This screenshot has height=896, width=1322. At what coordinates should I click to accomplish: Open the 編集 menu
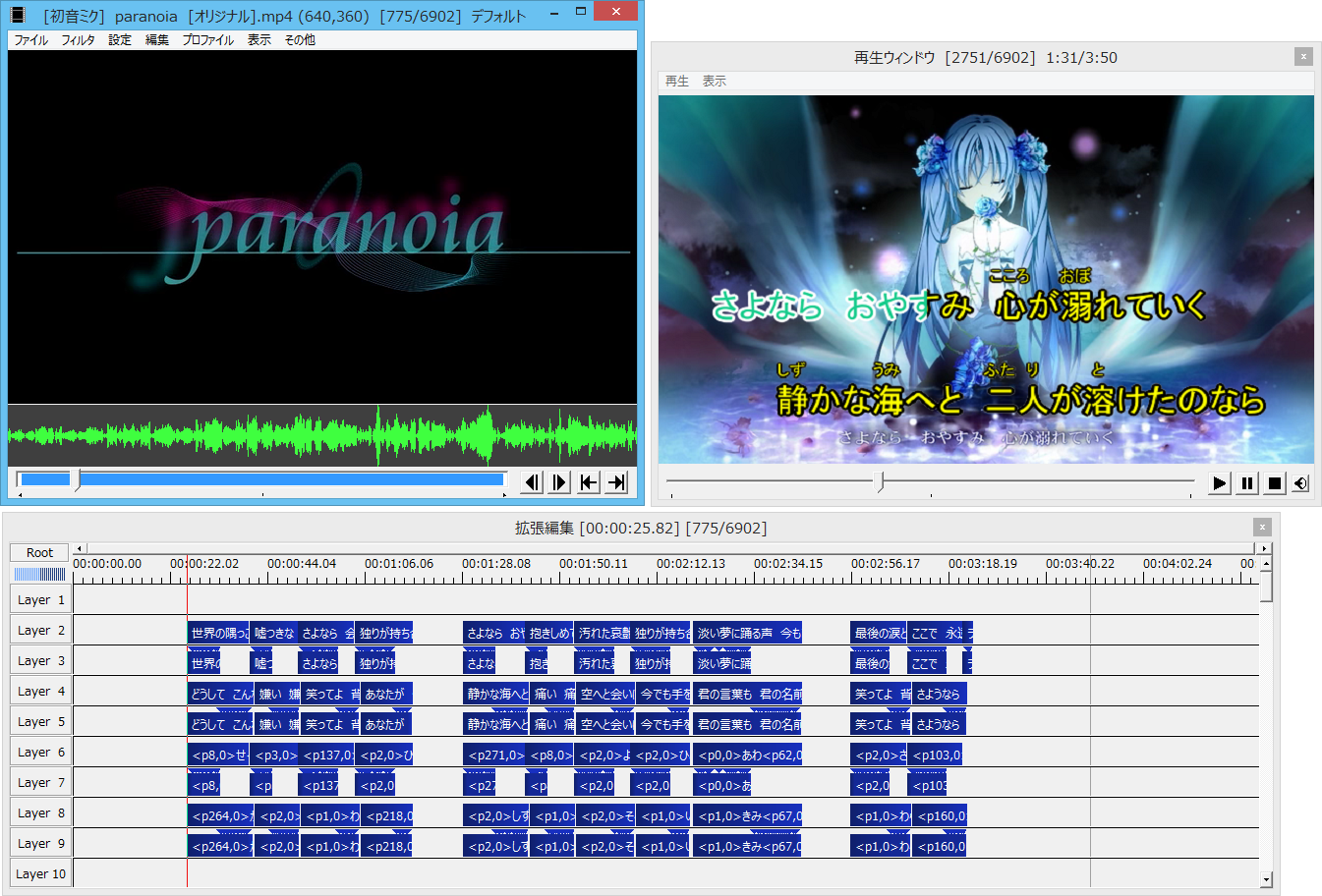[157, 40]
